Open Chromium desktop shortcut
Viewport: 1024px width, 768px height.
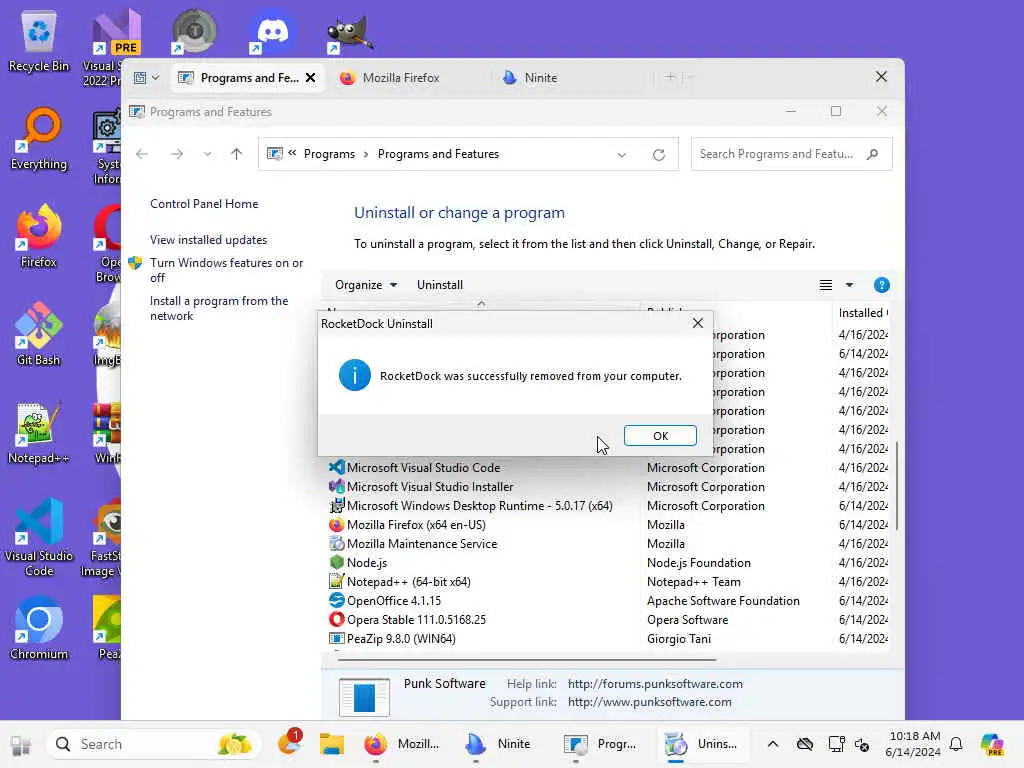(x=39, y=628)
